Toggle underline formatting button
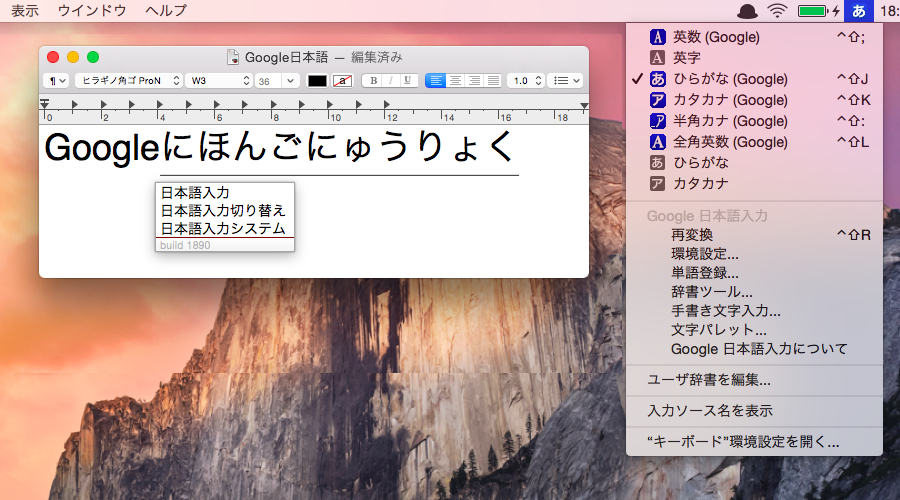This screenshot has height=500, width=900. coord(408,81)
